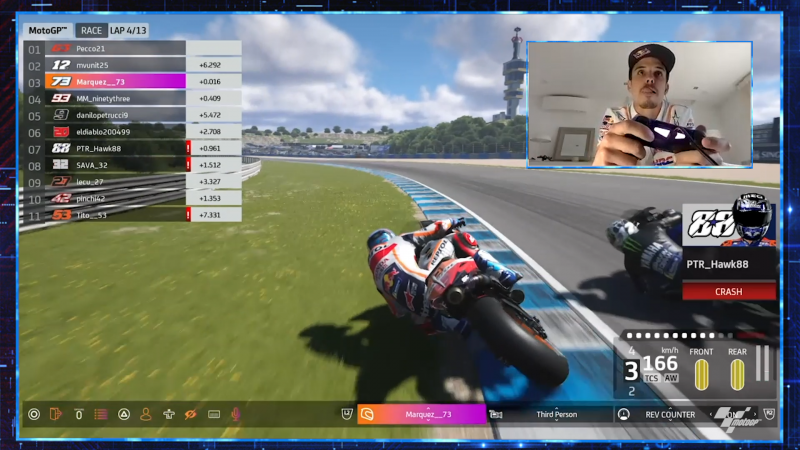
Task: Click the 93 number badge for MM_ninetythree
Action: point(61,98)
